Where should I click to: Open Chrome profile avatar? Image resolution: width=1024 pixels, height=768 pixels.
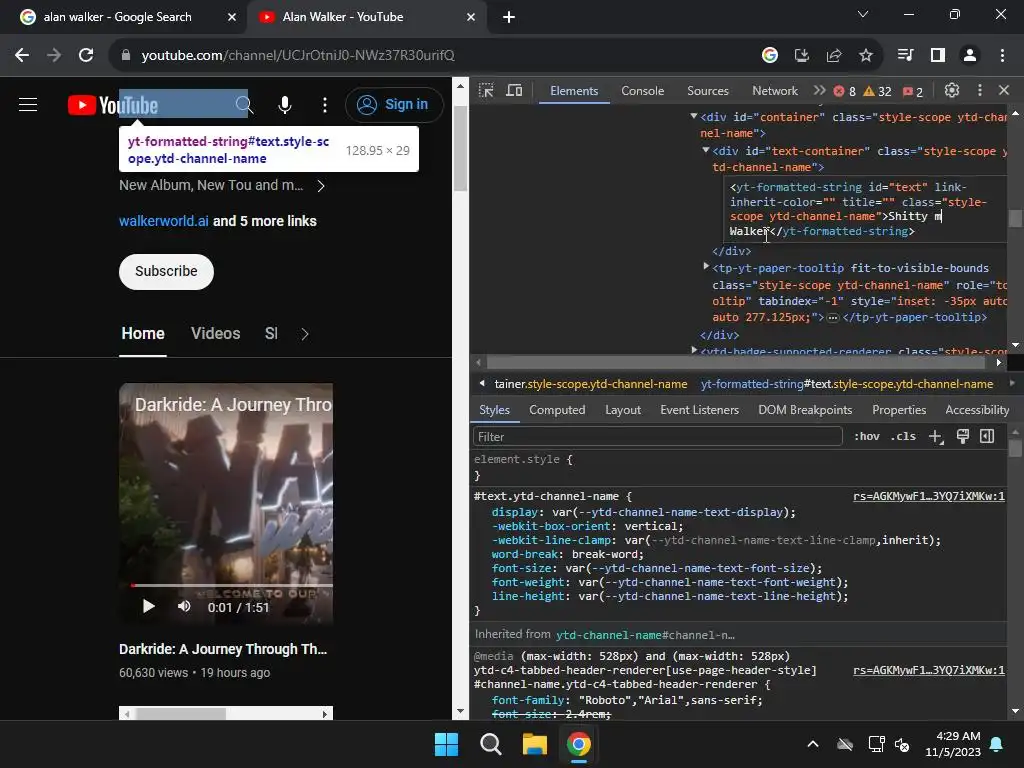970,55
